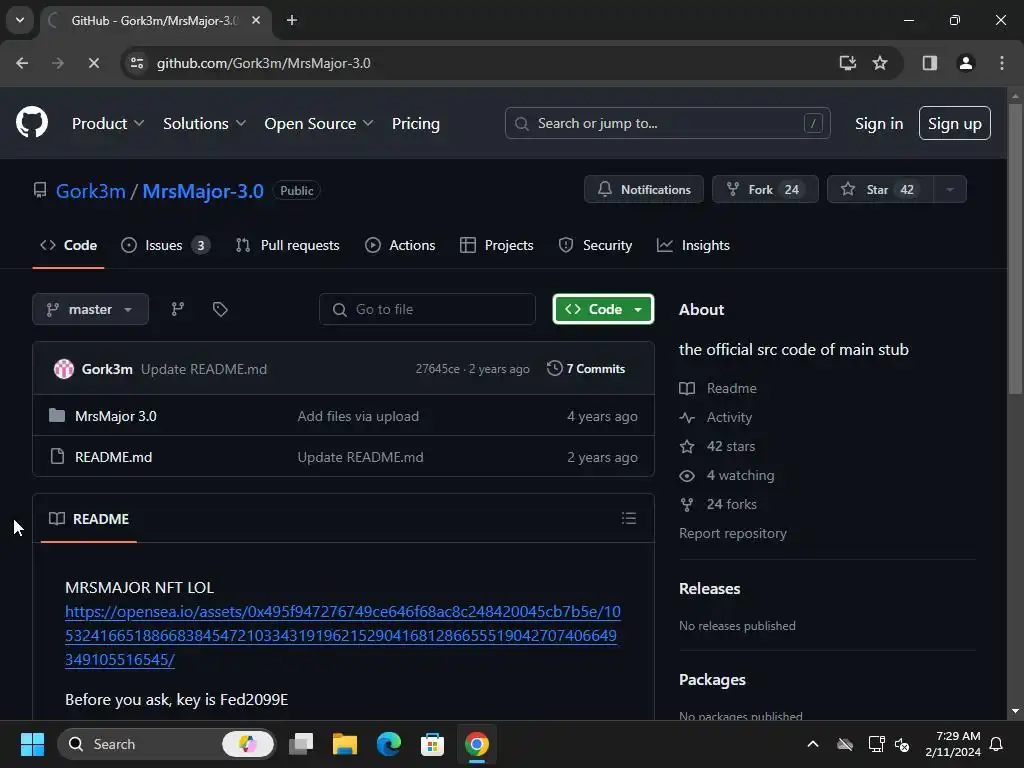Click the Notifications button
The width and height of the screenshot is (1024, 768).
tap(643, 189)
